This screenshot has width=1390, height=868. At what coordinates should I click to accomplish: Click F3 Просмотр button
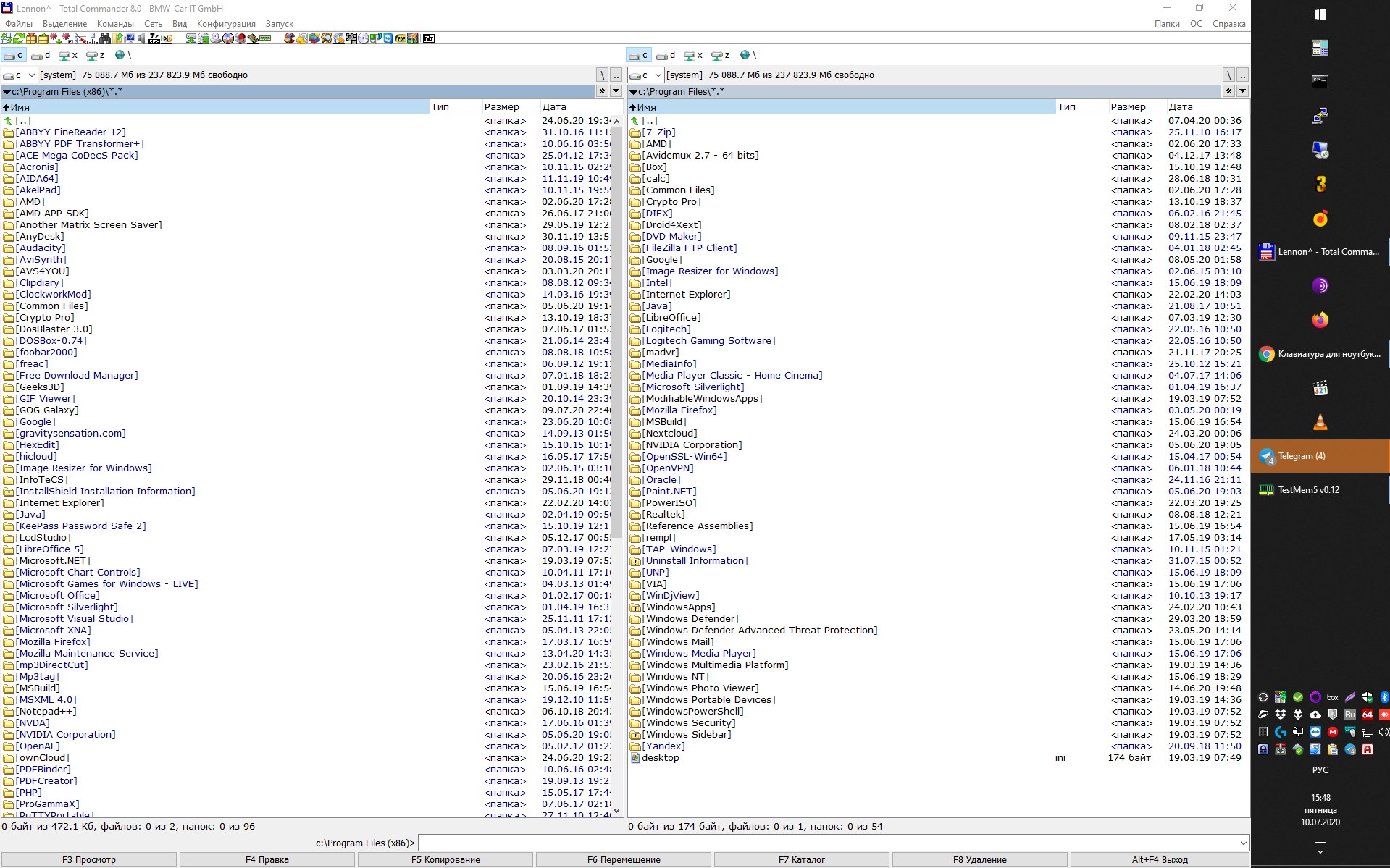[x=89, y=860]
